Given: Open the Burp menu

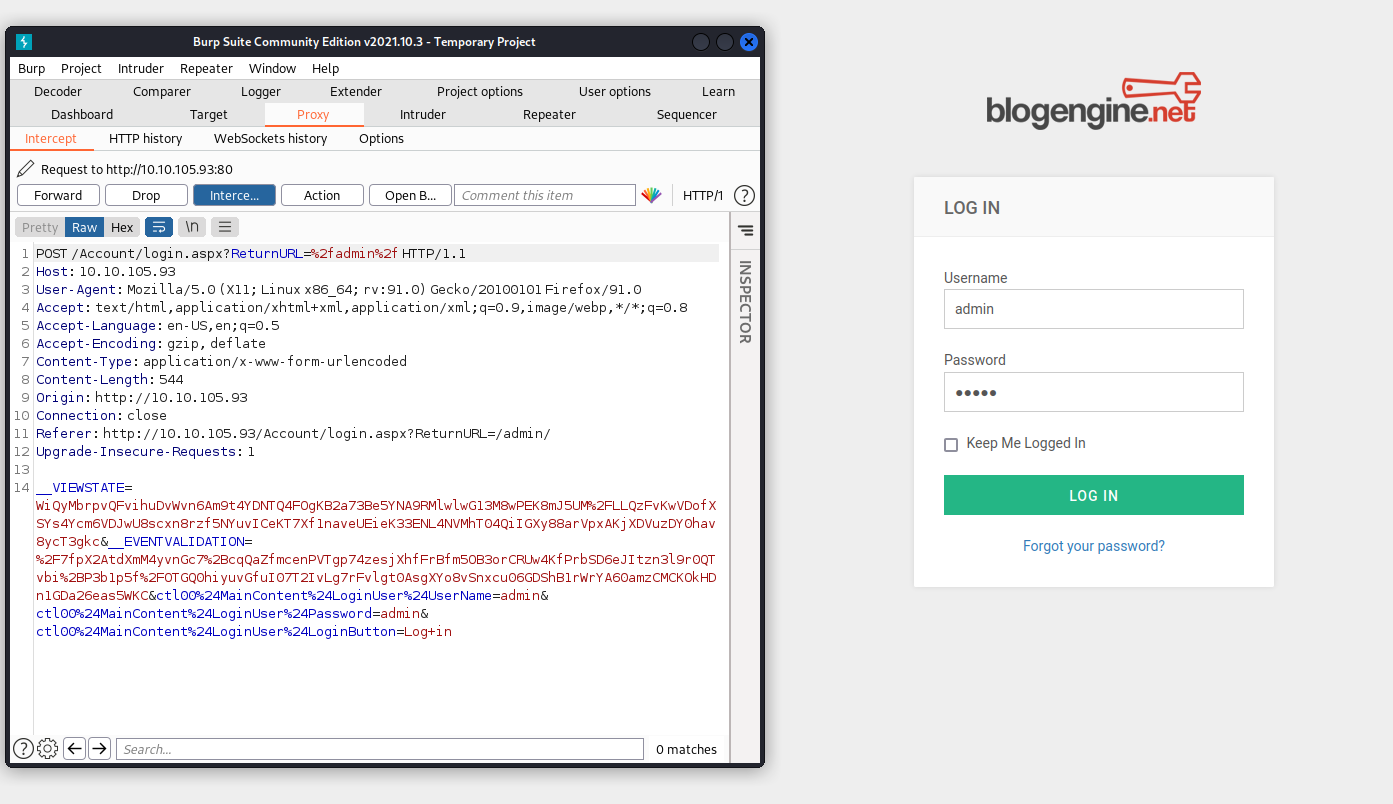Looking at the screenshot, I should click(31, 68).
